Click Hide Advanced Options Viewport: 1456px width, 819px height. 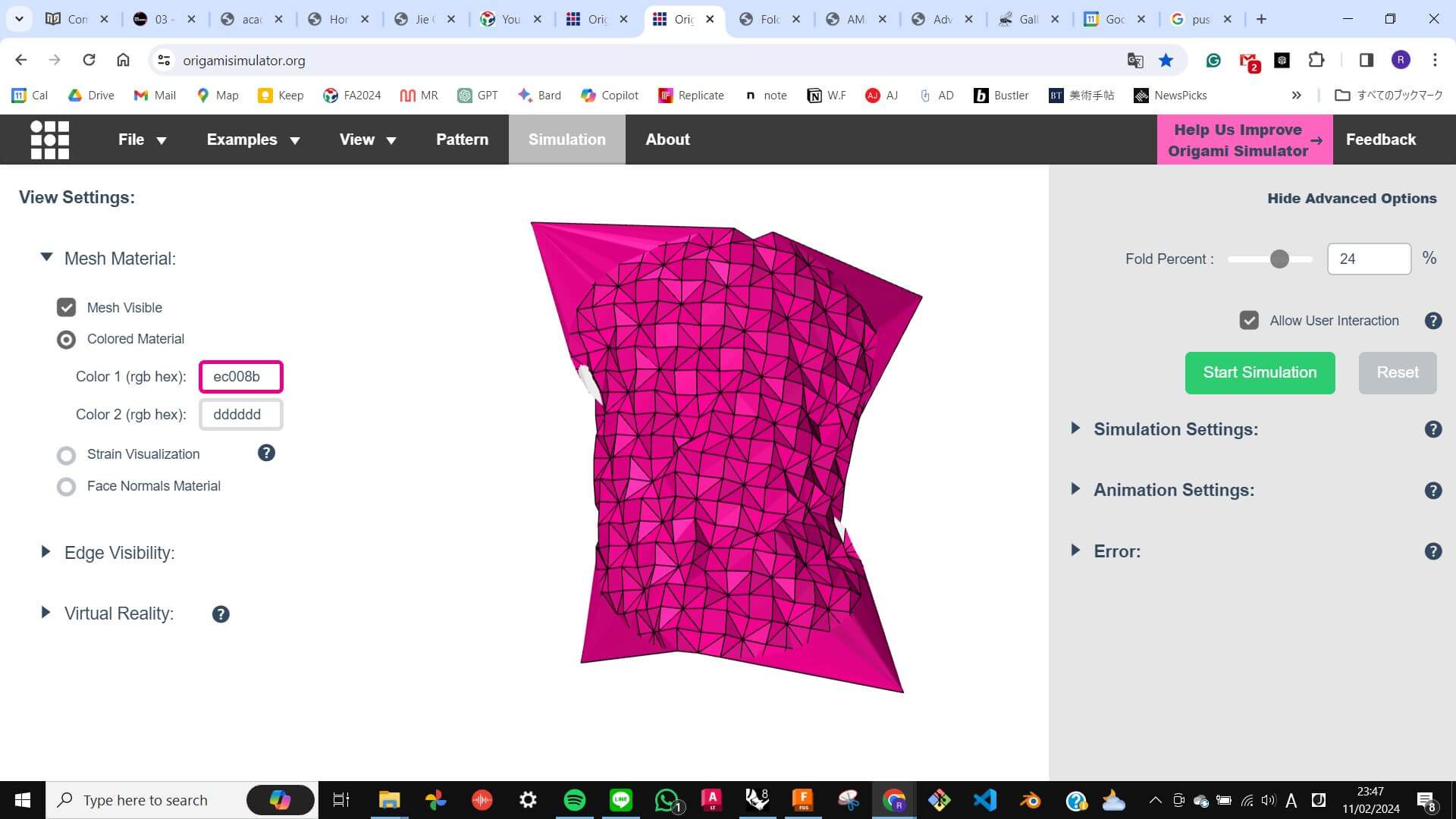[1351, 199]
